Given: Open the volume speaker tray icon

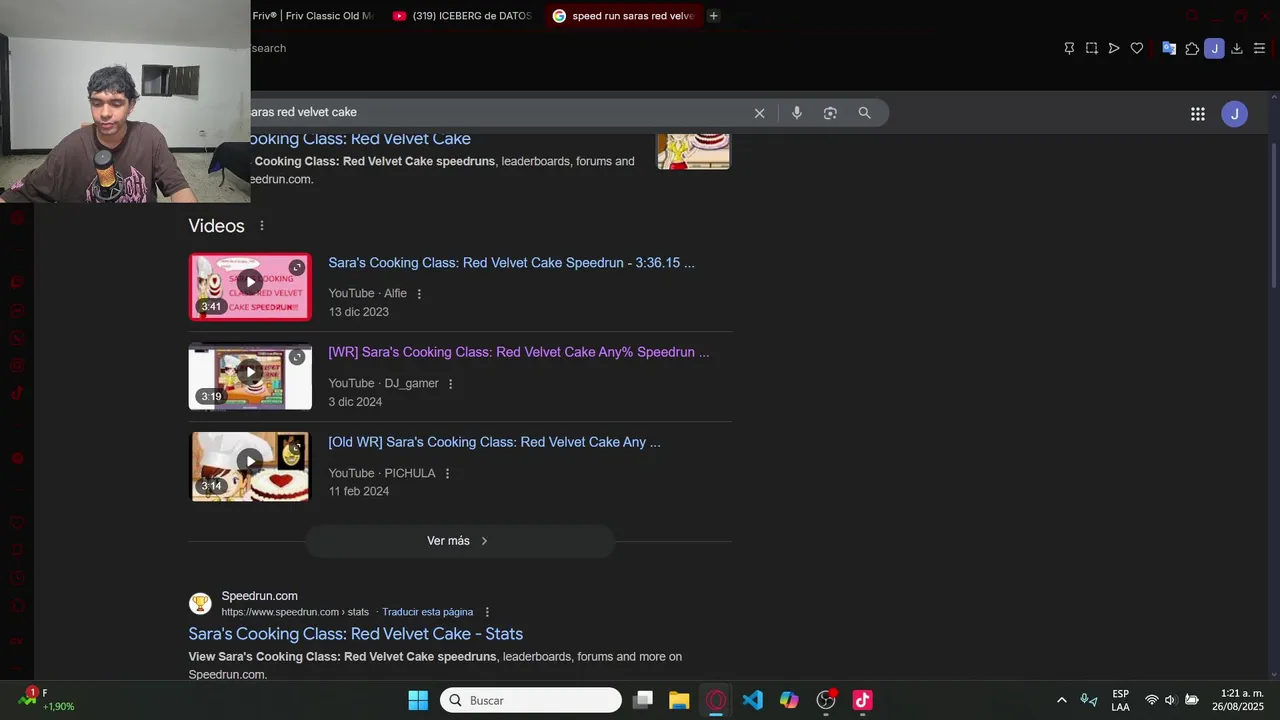Looking at the screenshot, I should point(1170,700).
